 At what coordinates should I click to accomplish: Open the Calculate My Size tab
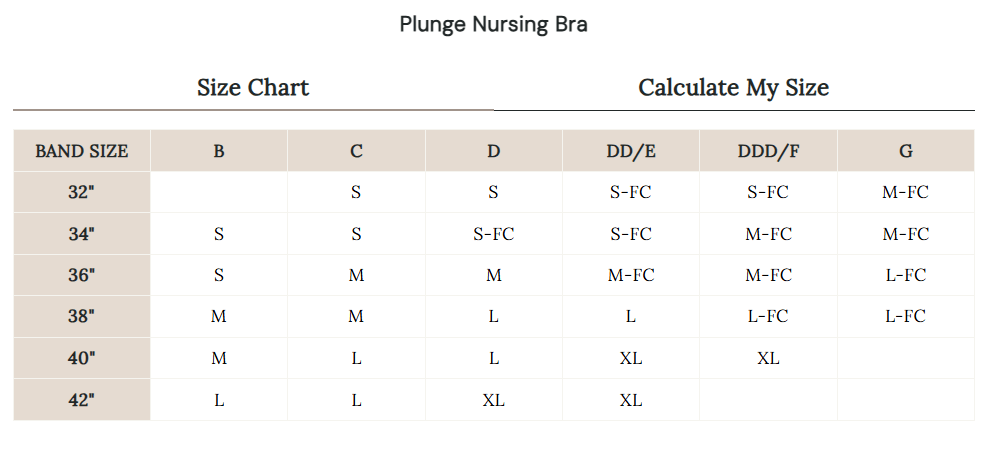pos(733,88)
